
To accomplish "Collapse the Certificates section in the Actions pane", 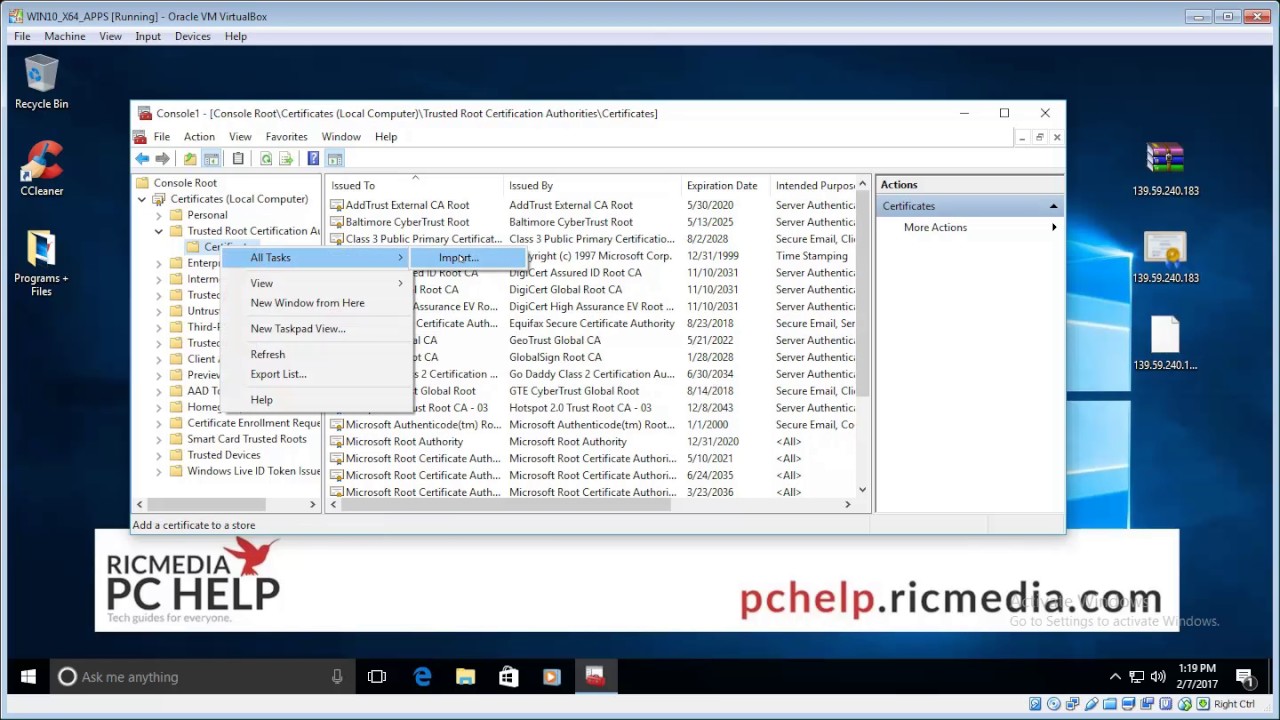I will pos(1053,206).
